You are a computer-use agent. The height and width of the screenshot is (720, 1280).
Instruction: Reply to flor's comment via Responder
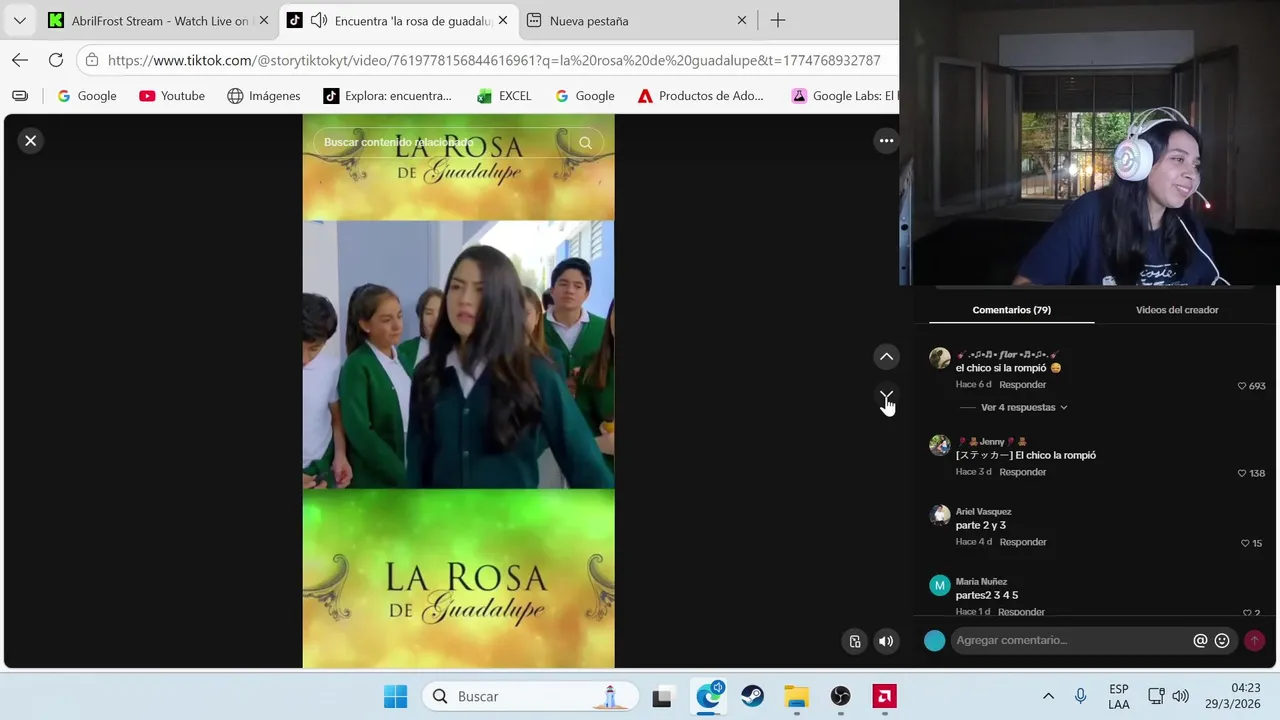pyautogui.click(x=1023, y=384)
